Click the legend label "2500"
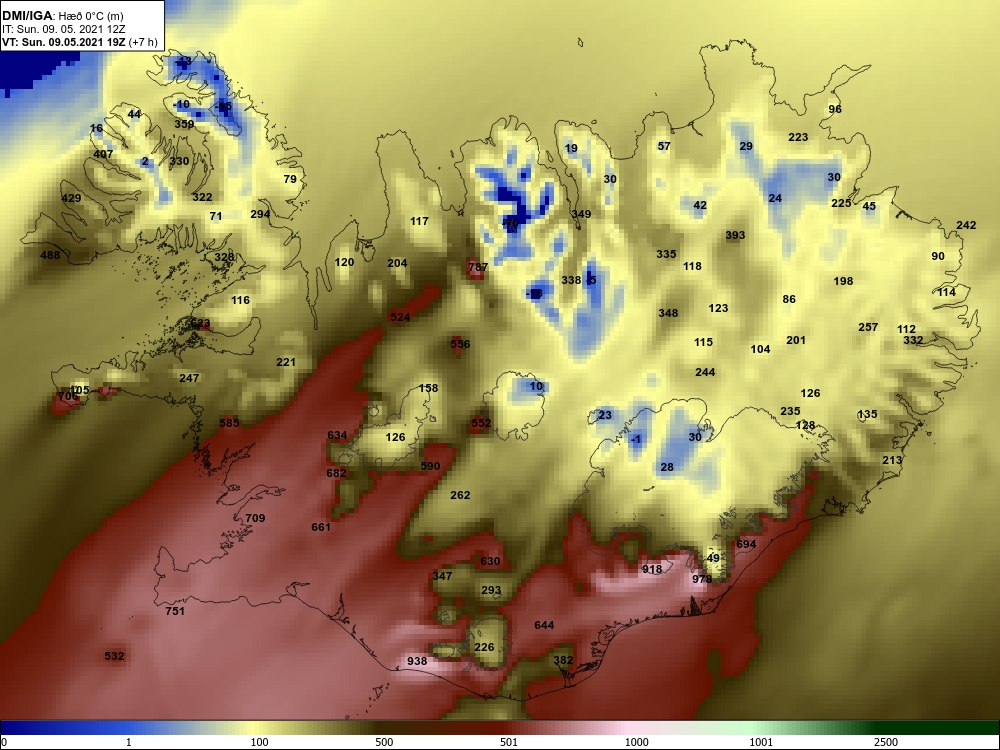This screenshot has width=1000, height=750. pos(886,742)
